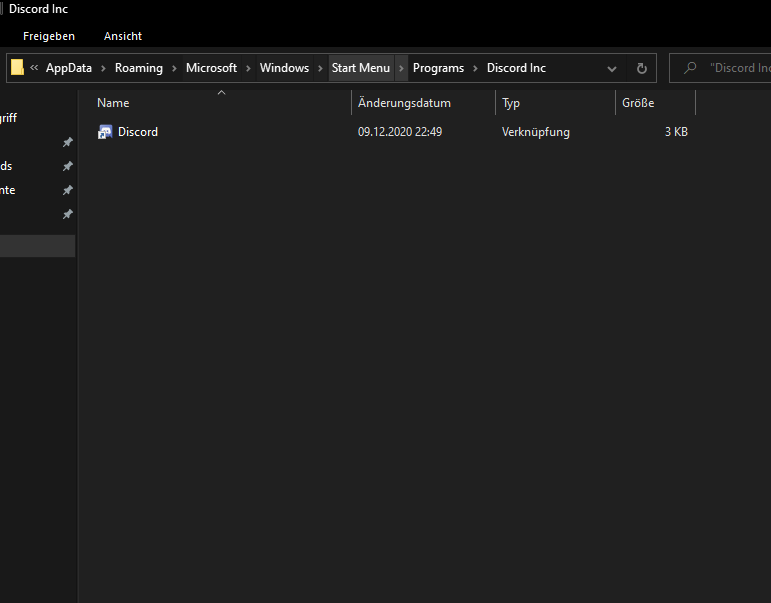Click the first pin icon in sidebar
This screenshot has width=771, height=603.
point(68,142)
